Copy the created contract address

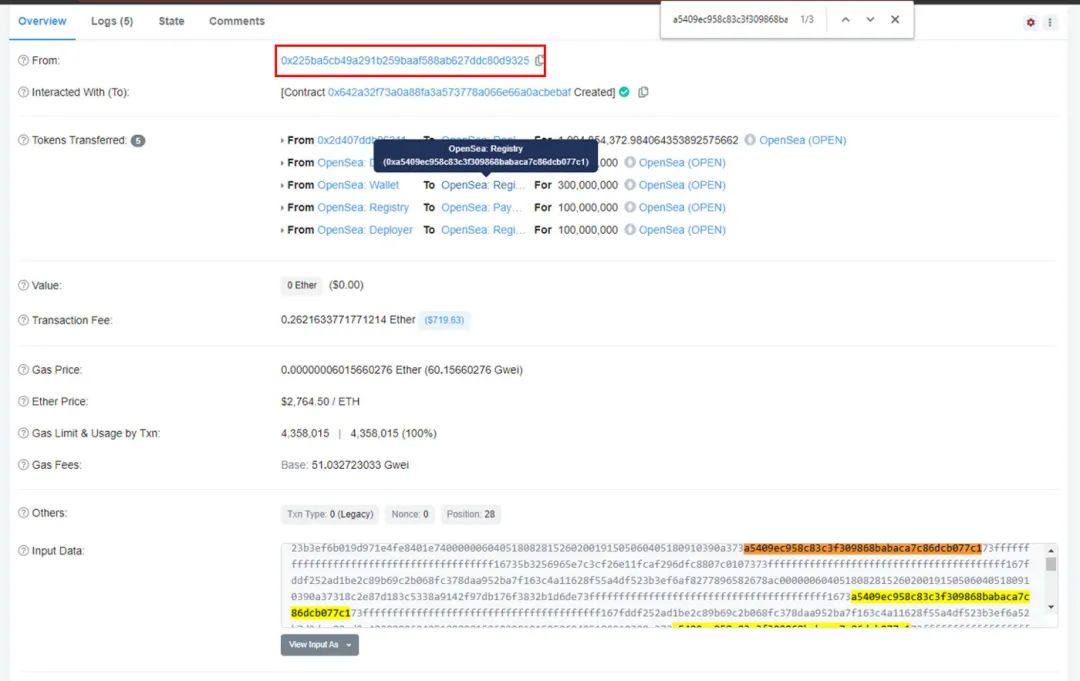[x=643, y=92]
